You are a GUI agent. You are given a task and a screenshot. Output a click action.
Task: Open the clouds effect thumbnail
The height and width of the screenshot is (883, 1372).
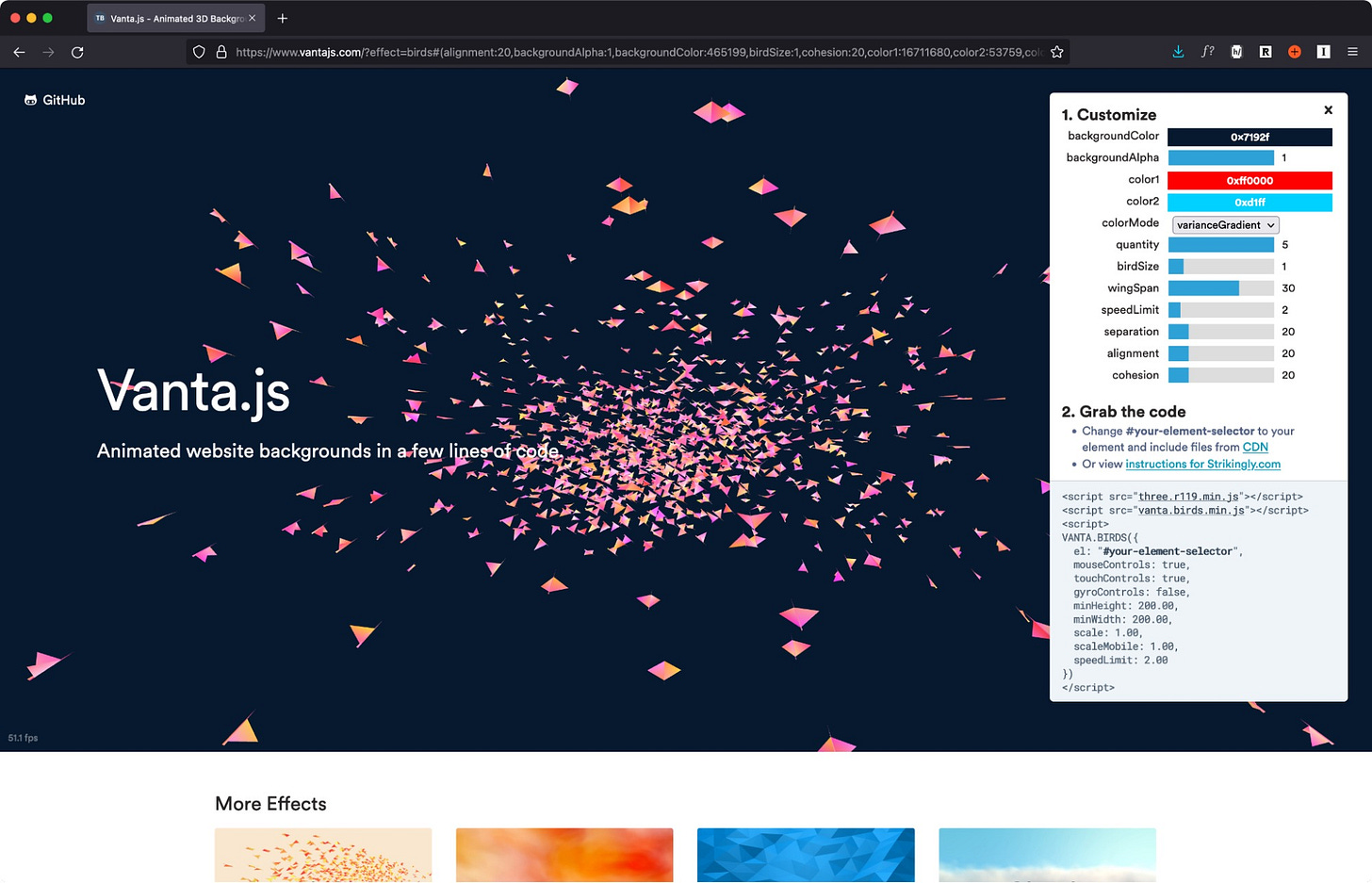coord(1047,855)
